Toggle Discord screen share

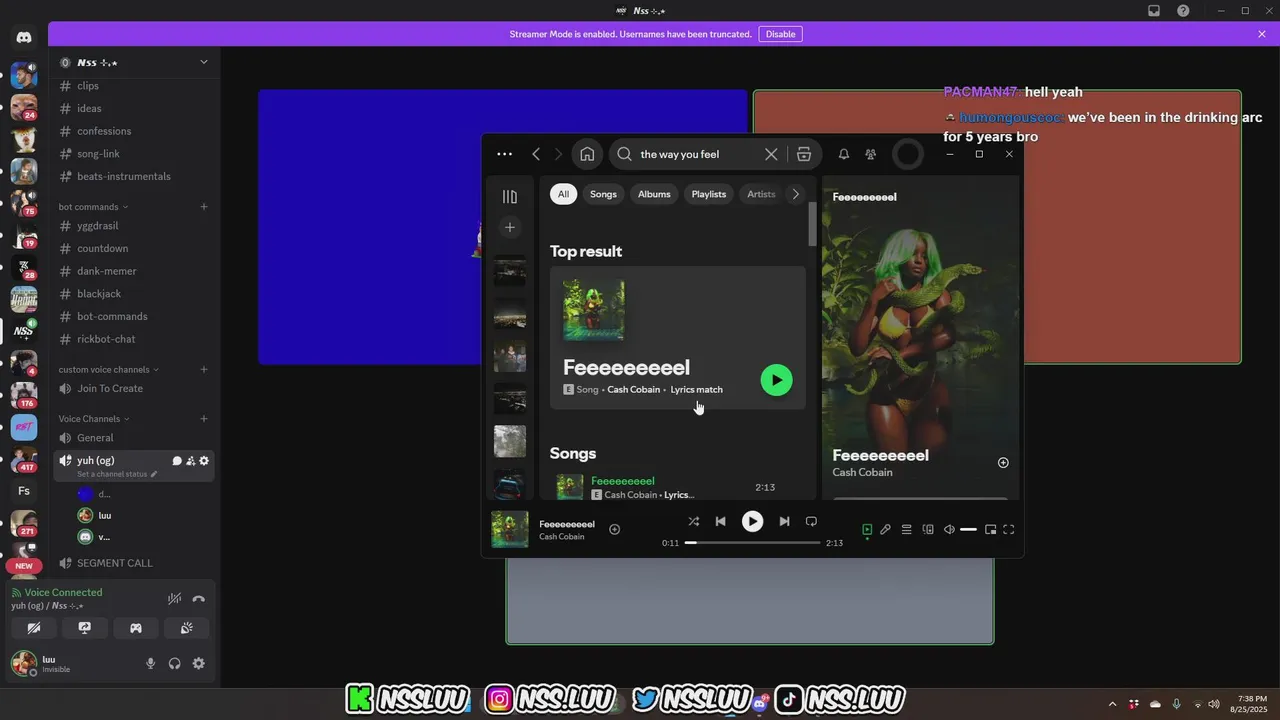pos(84,628)
